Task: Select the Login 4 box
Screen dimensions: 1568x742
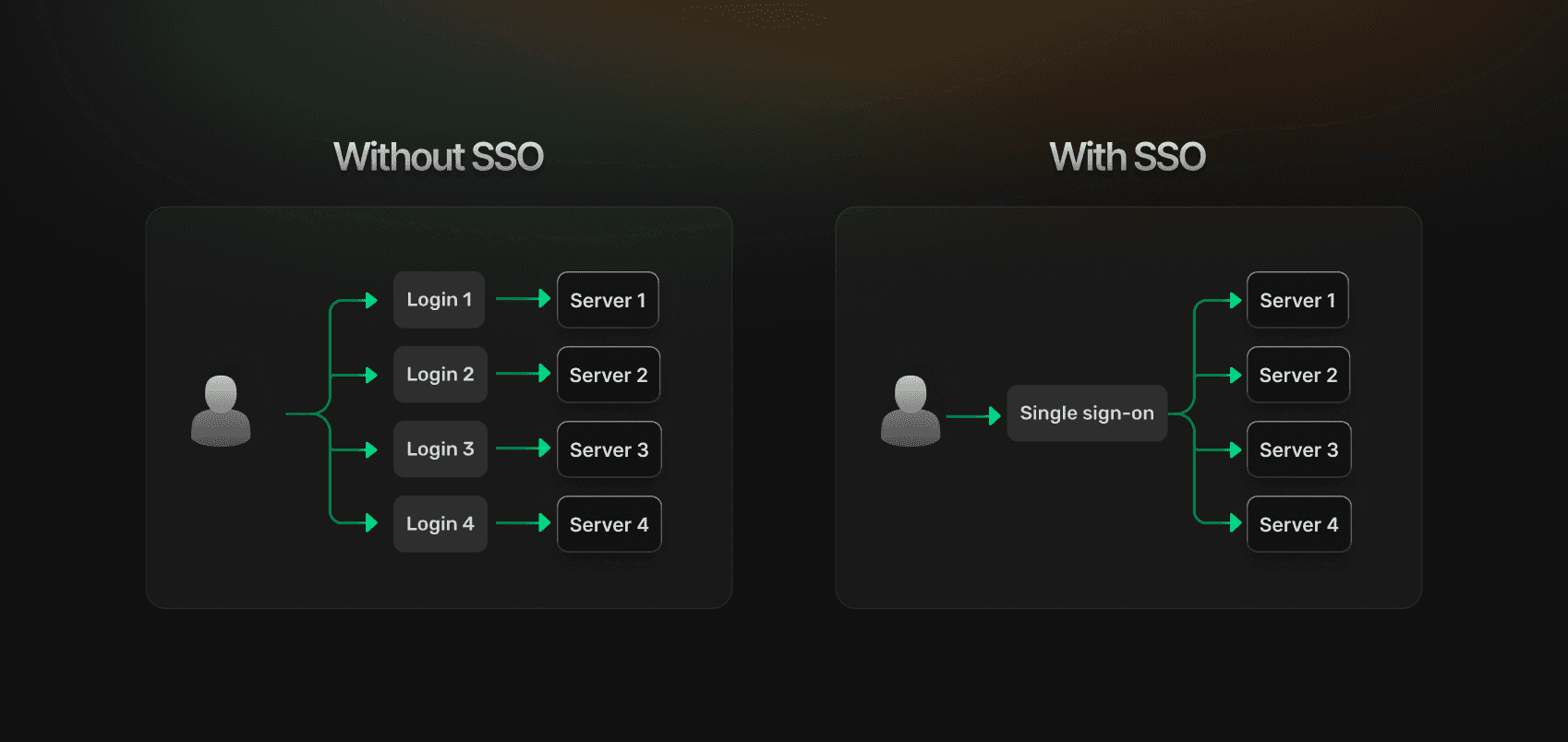Action: (440, 524)
